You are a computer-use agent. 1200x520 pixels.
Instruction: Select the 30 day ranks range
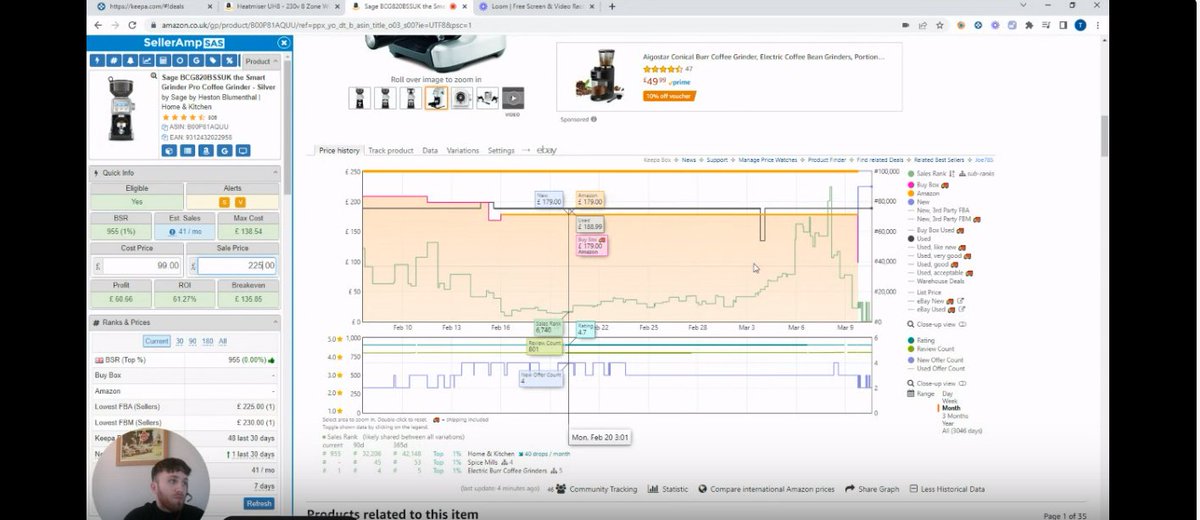pos(179,341)
